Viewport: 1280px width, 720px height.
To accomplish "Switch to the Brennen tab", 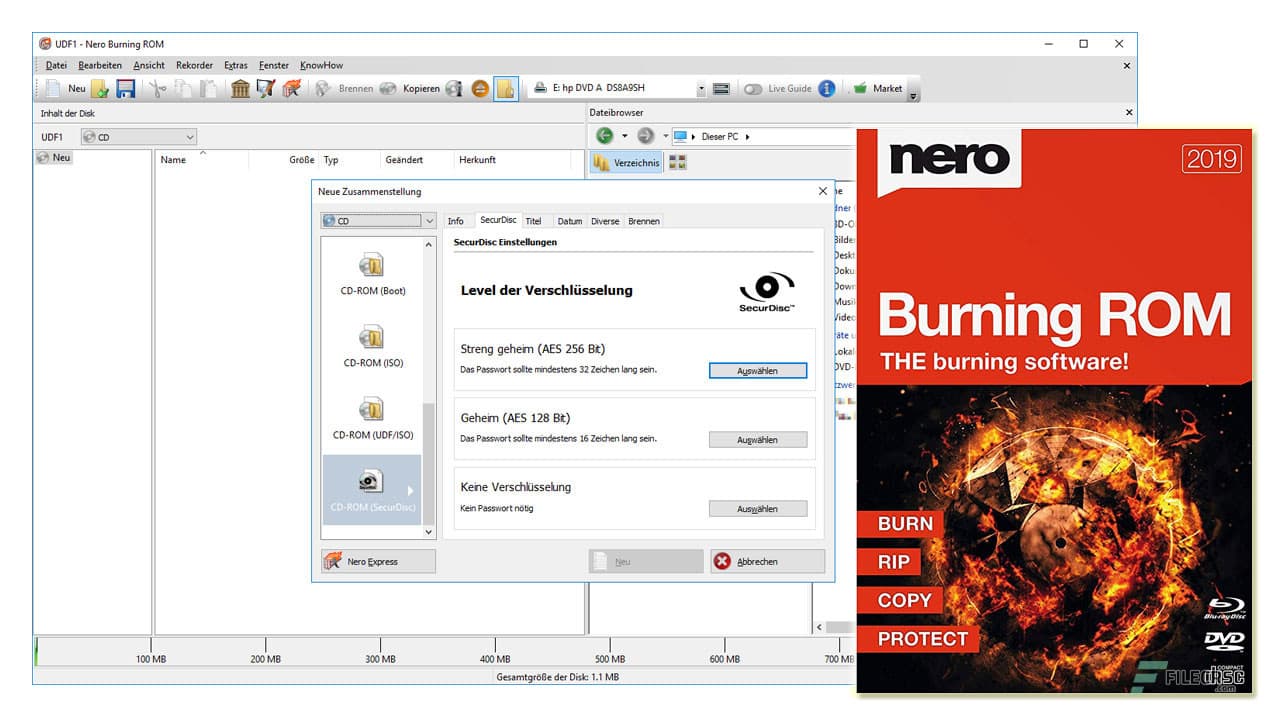I will coord(644,221).
